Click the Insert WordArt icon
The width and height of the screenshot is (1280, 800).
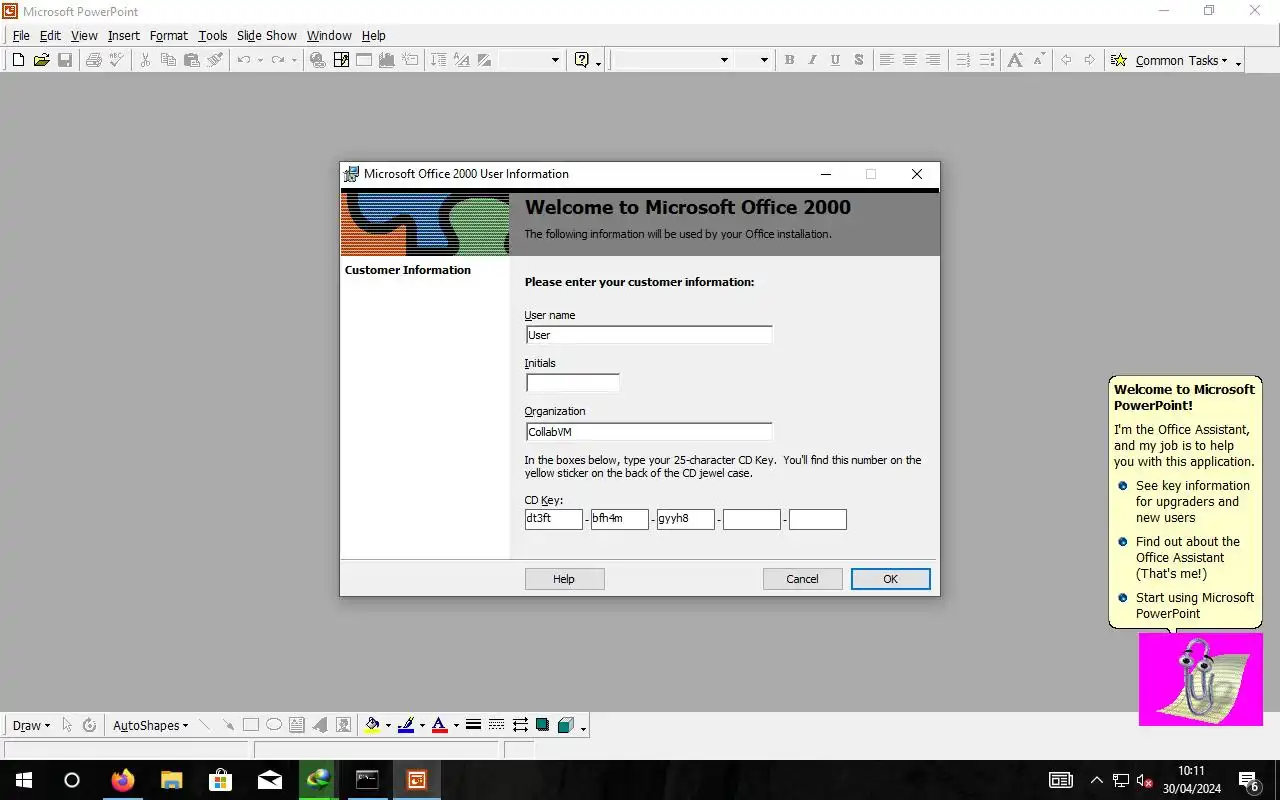coord(320,725)
